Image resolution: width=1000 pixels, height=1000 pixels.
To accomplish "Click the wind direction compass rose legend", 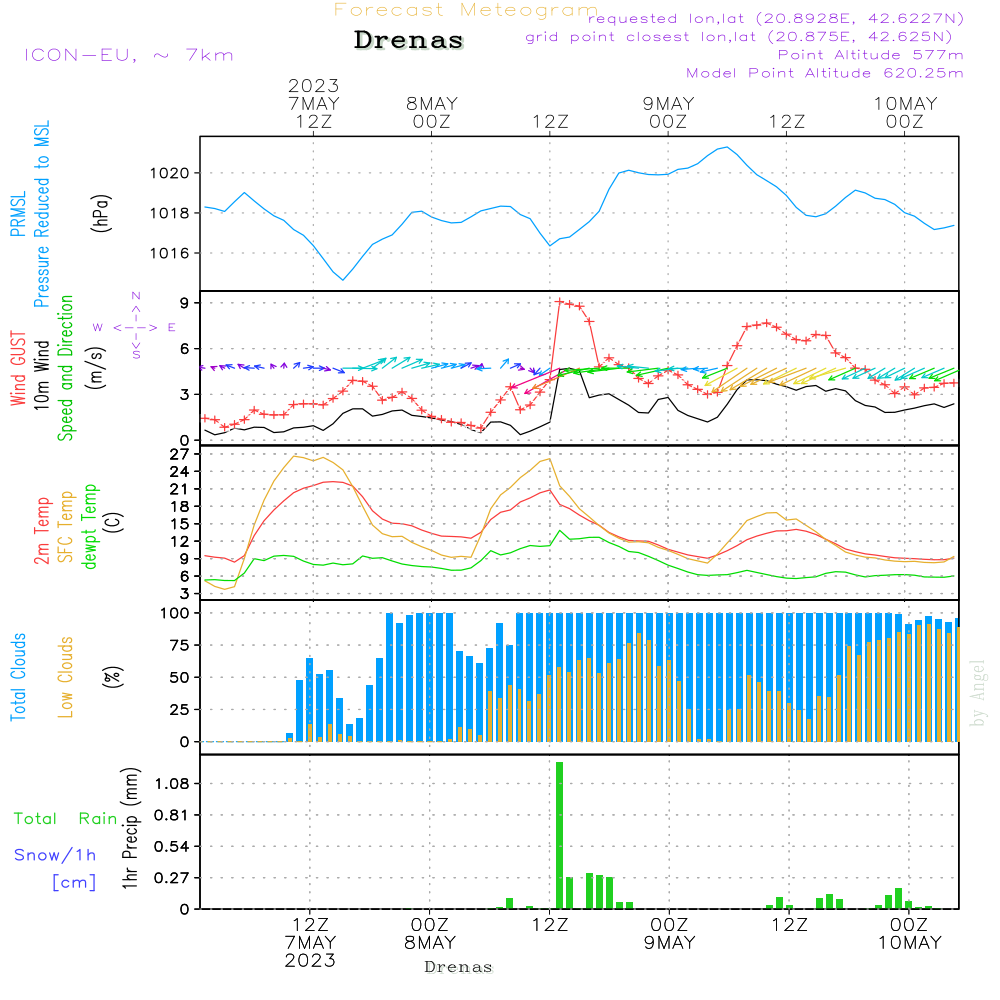I will click(135, 327).
